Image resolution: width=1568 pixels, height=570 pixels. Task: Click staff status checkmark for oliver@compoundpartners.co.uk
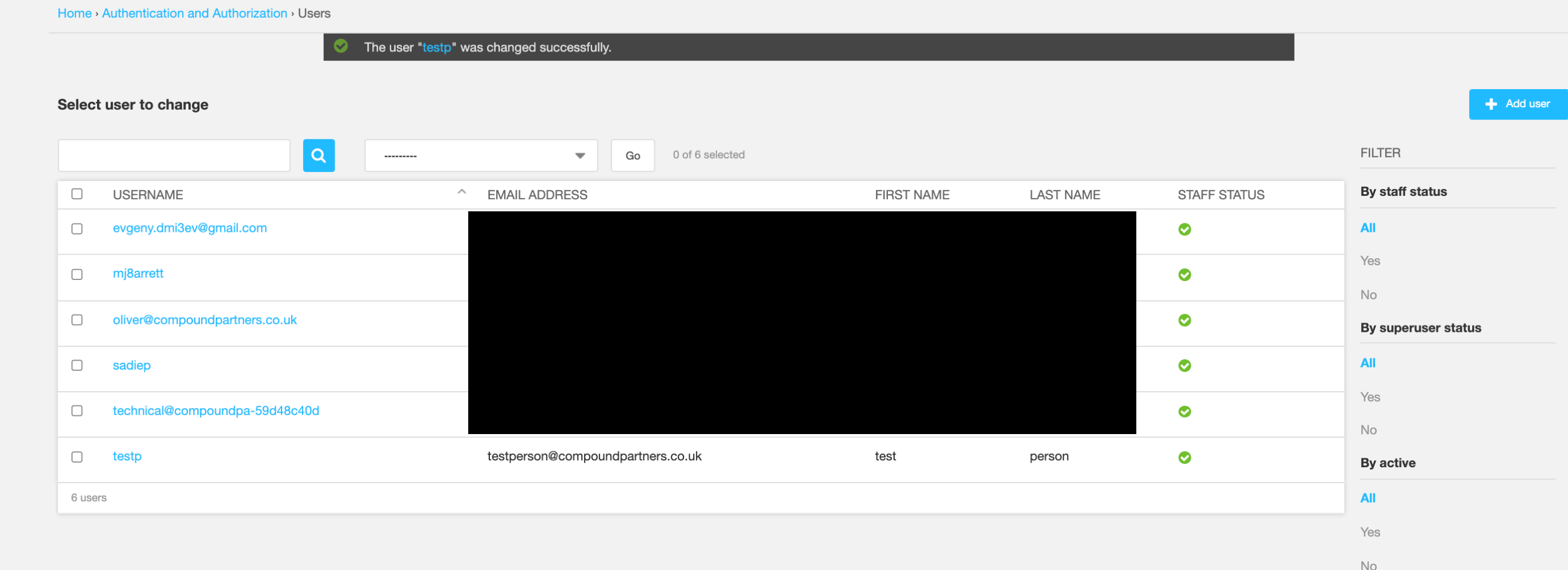(1184, 320)
